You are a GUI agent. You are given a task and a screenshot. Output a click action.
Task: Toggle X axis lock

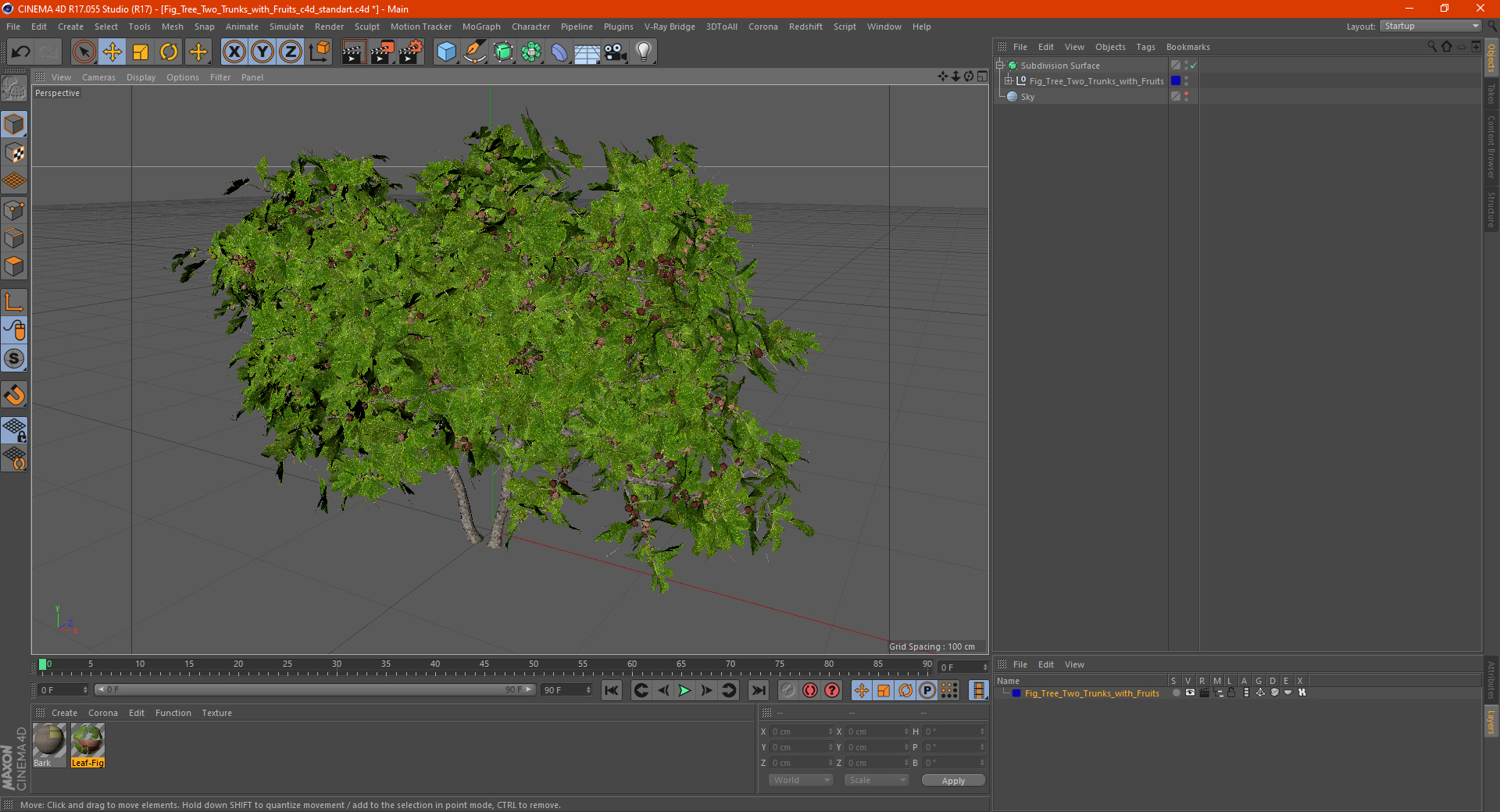point(234,52)
